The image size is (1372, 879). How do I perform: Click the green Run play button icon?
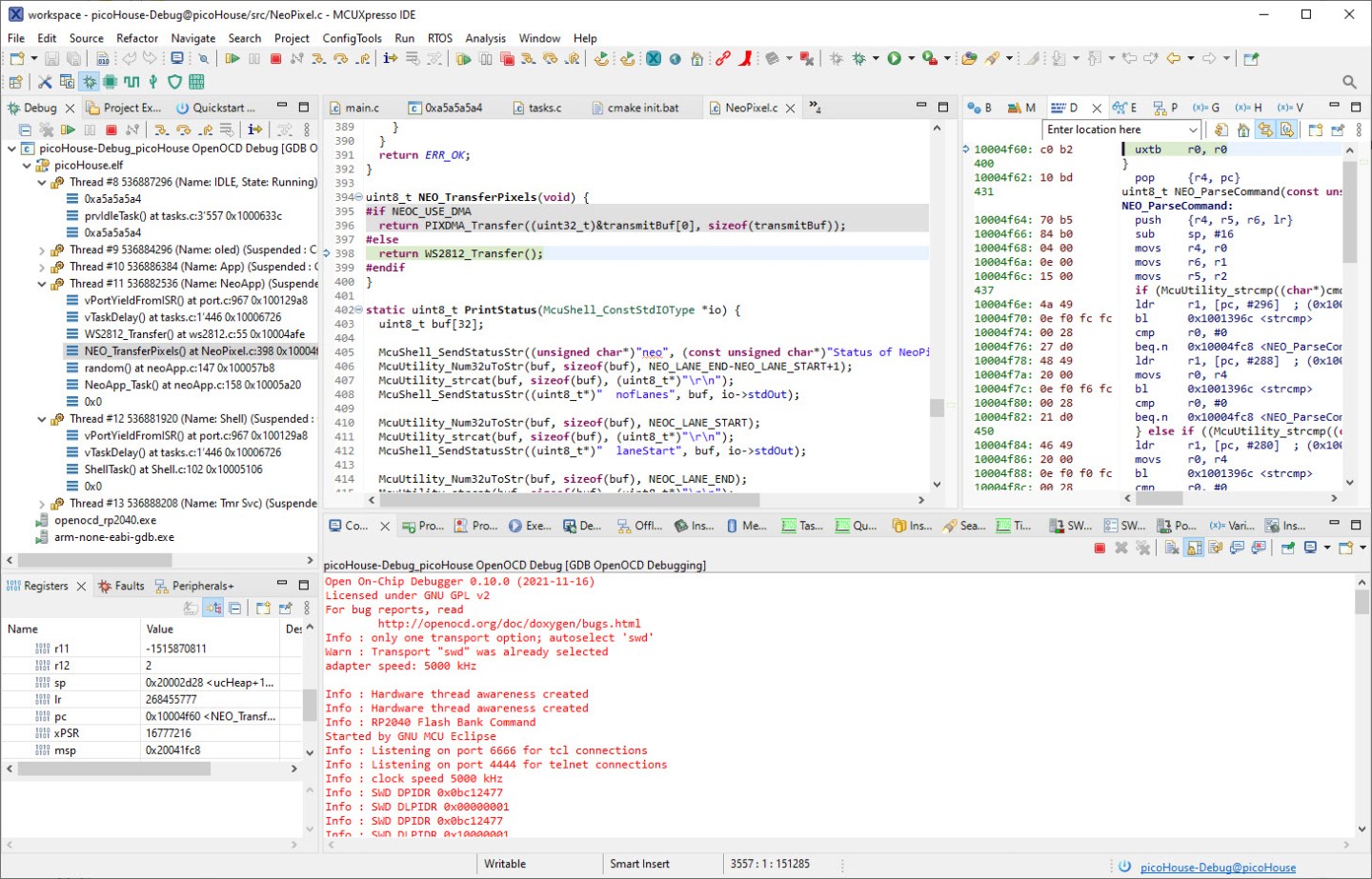[x=894, y=59]
